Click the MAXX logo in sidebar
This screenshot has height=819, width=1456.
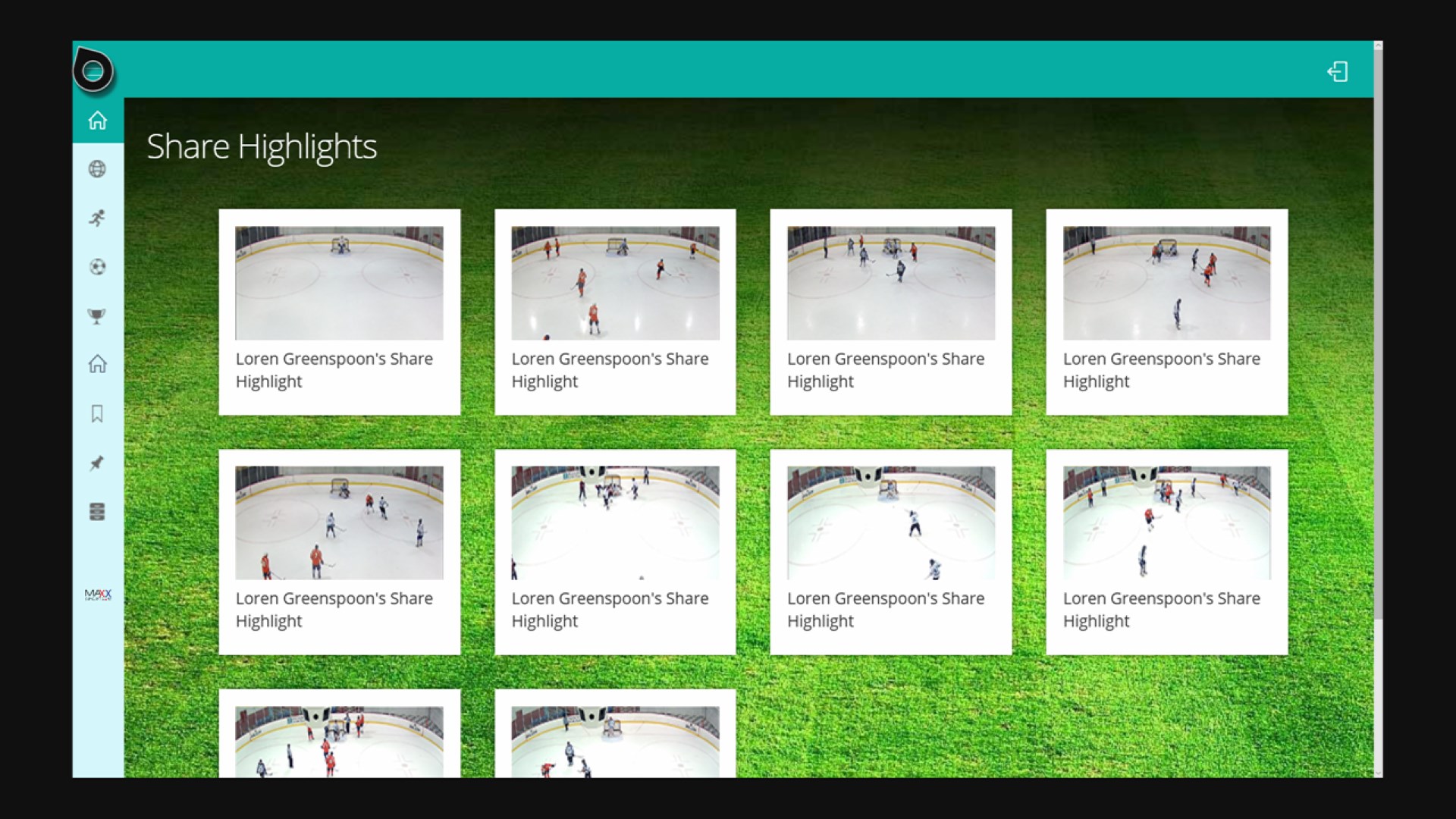click(98, 595)
